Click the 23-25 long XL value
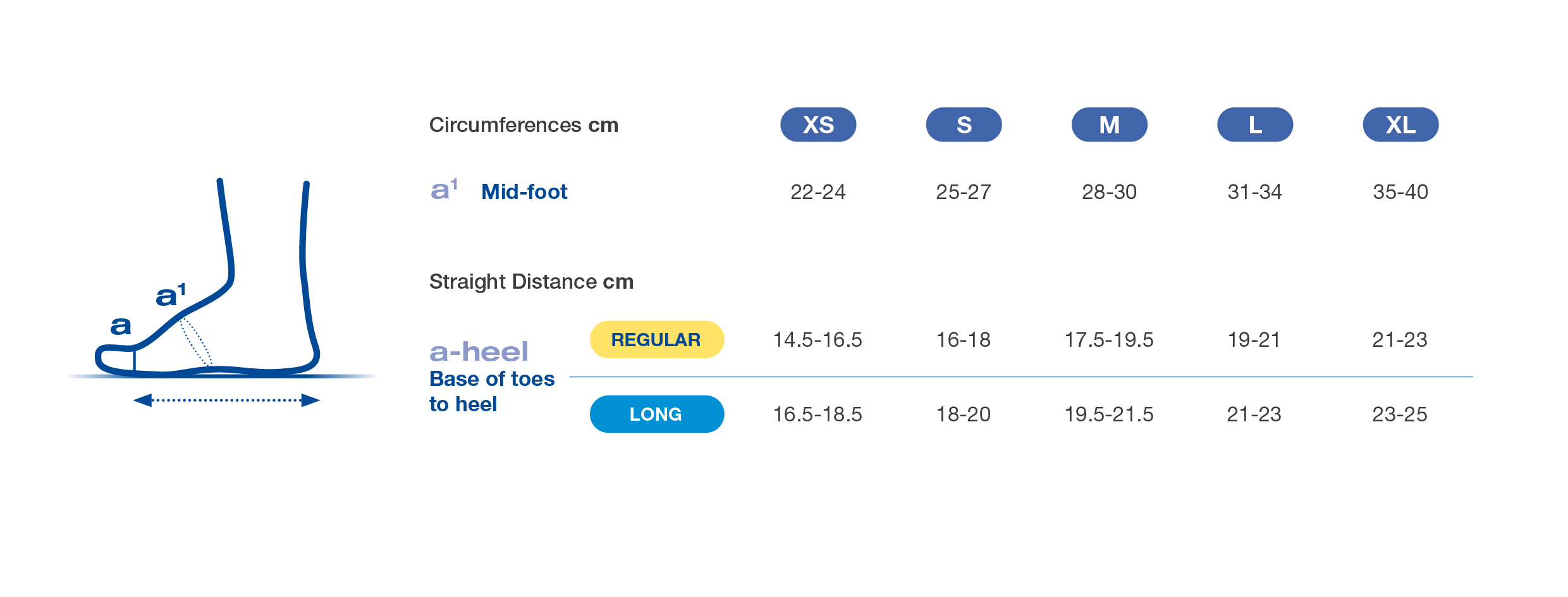The image size is (1568, 597). (x=1400, y=414)
